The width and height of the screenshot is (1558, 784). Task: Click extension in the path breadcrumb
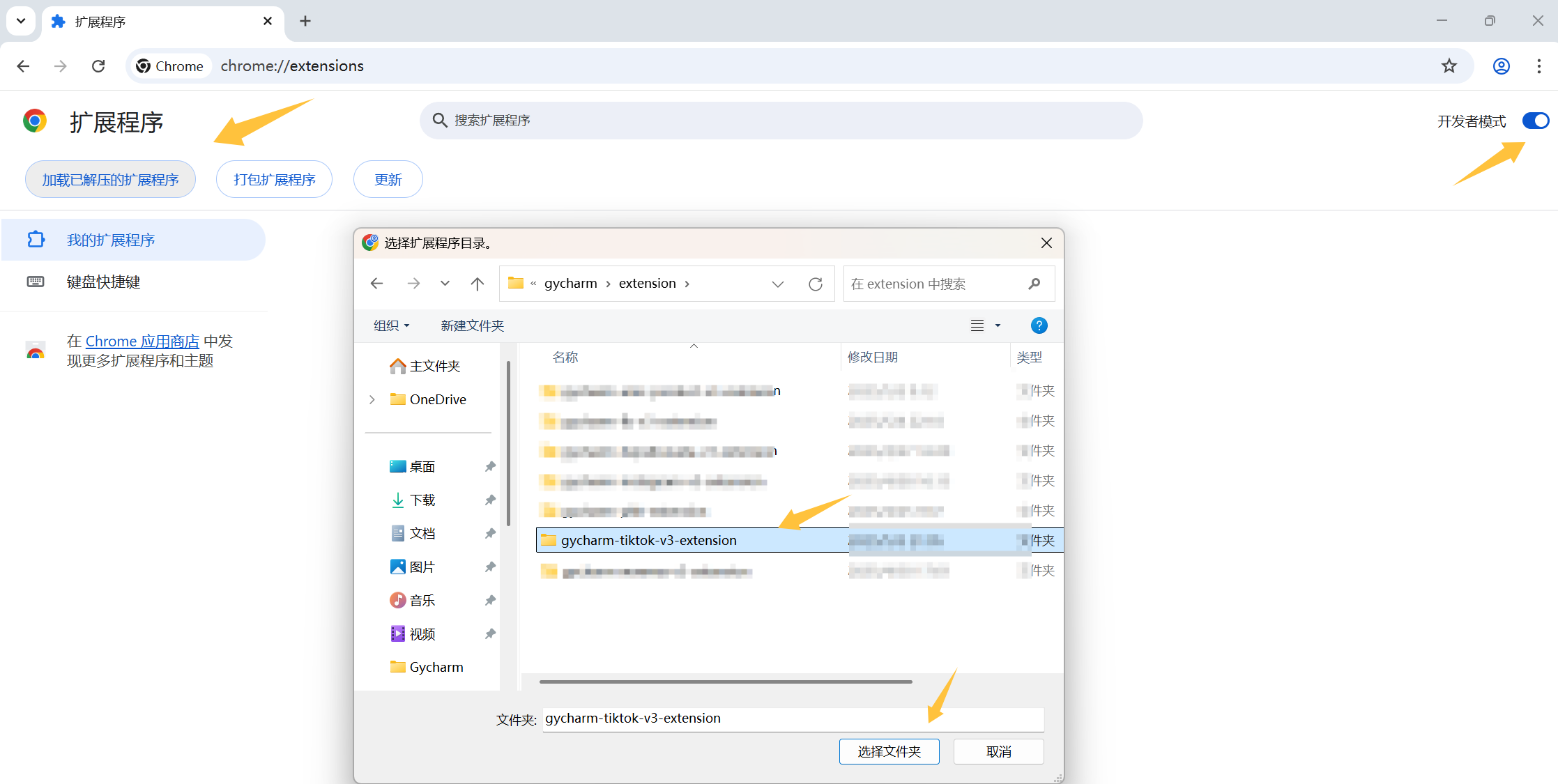pos(648,284)
